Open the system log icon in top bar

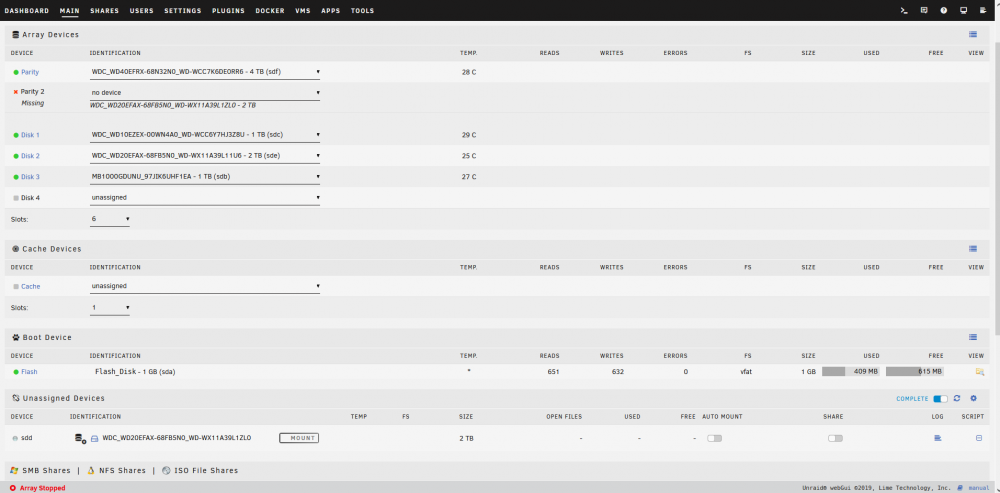[983, 10]
